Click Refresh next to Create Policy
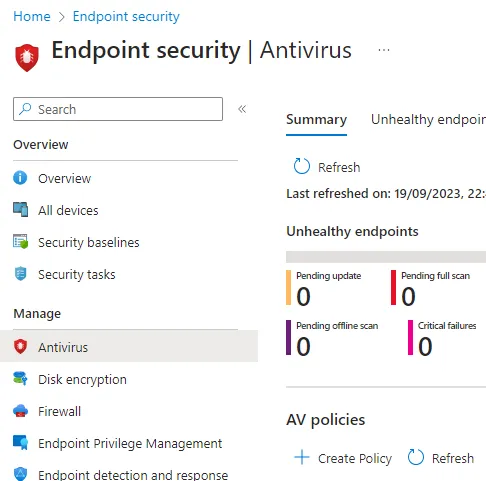This screenshot has width=486, height=481. 441,458
